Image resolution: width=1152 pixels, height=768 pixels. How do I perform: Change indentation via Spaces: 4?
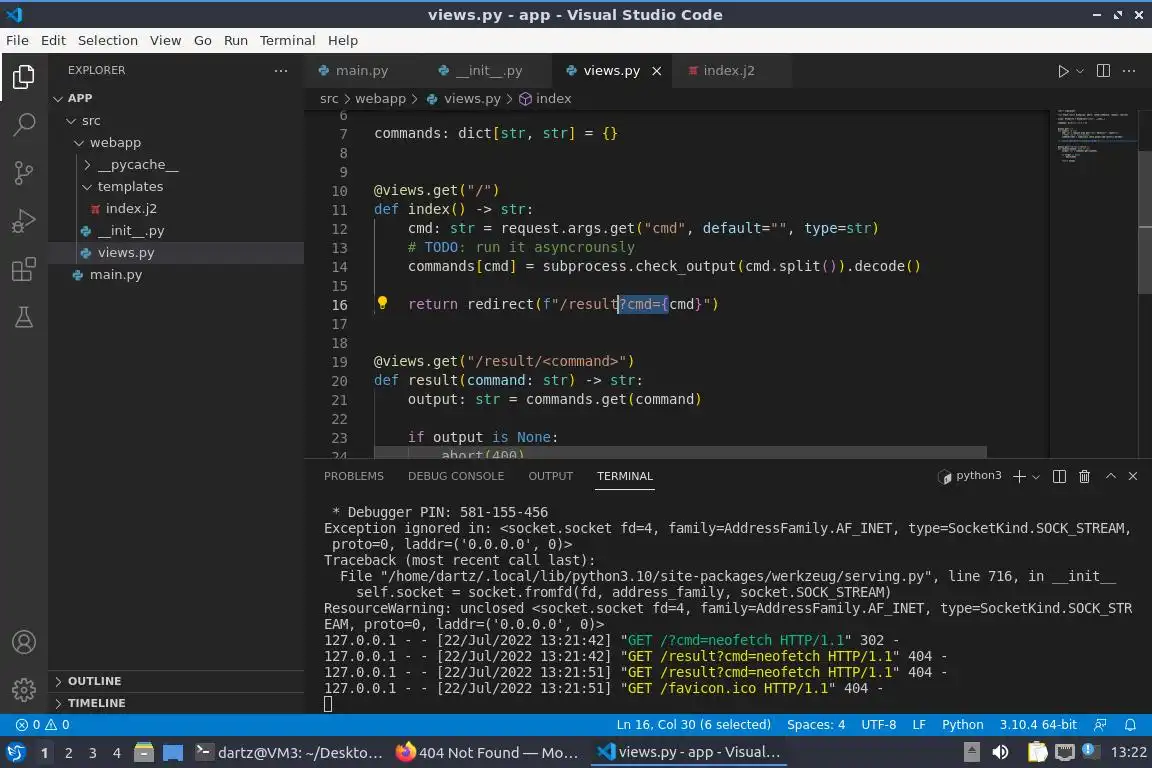tap(816, 725)
